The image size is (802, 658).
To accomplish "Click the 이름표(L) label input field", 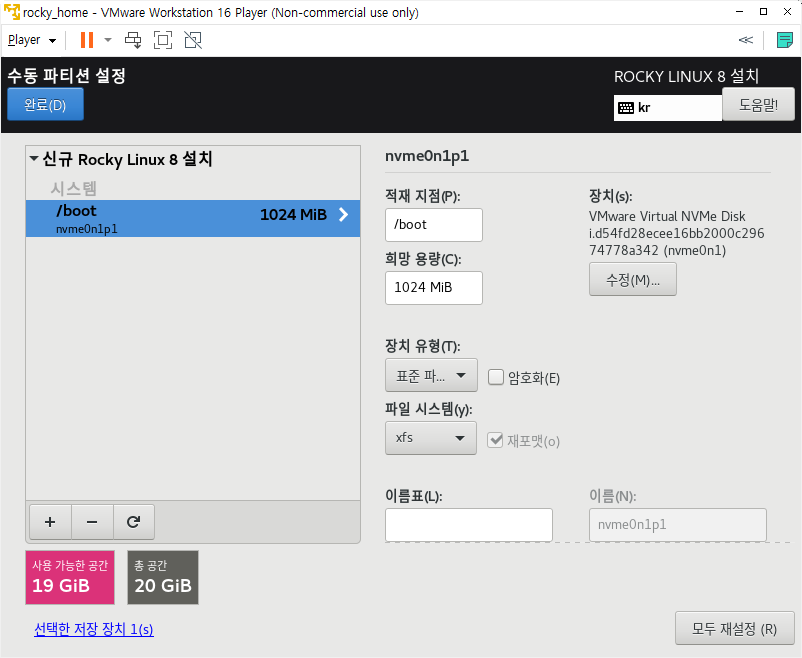I will (469, 524).
